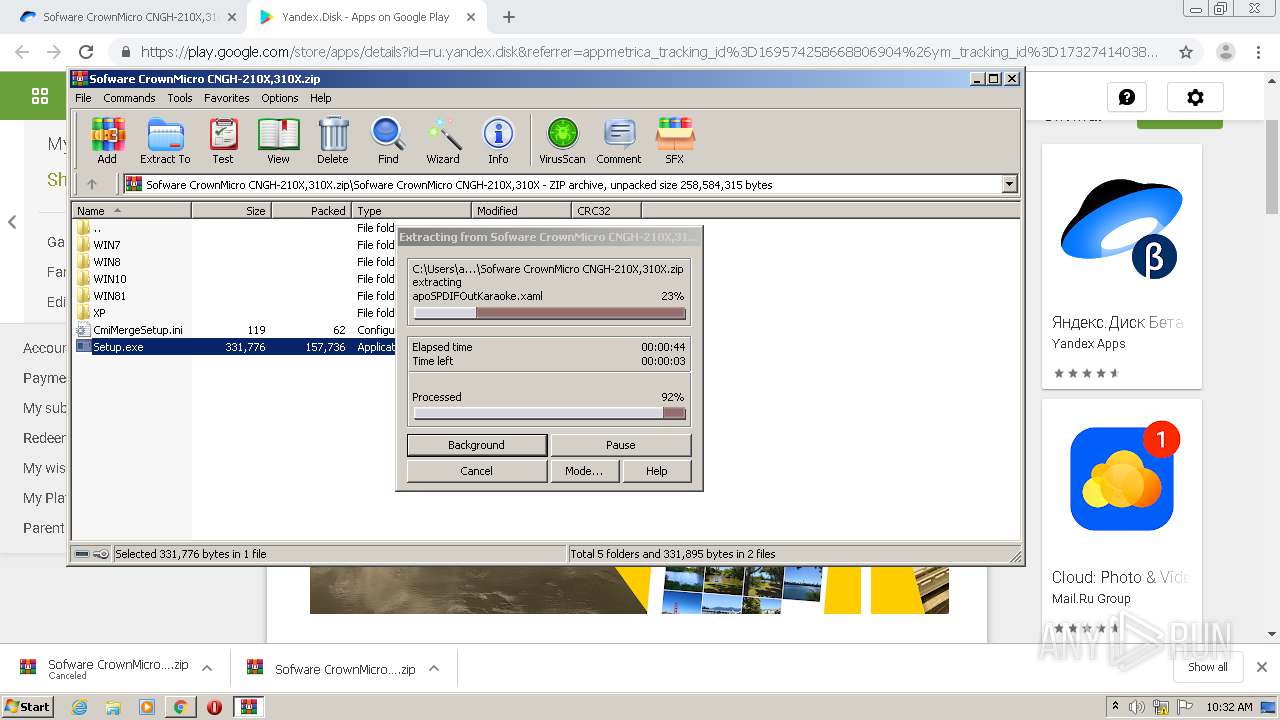
Task: Open the Wizard wand icon
Action: pyautogui.click(x=443, y=140)
